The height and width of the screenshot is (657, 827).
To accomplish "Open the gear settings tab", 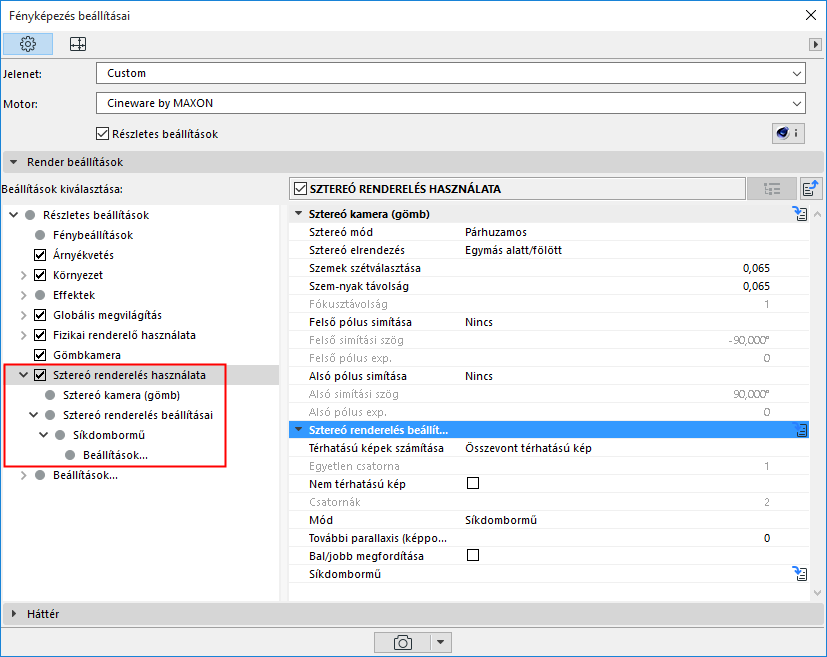I will [x=28, y=44].
